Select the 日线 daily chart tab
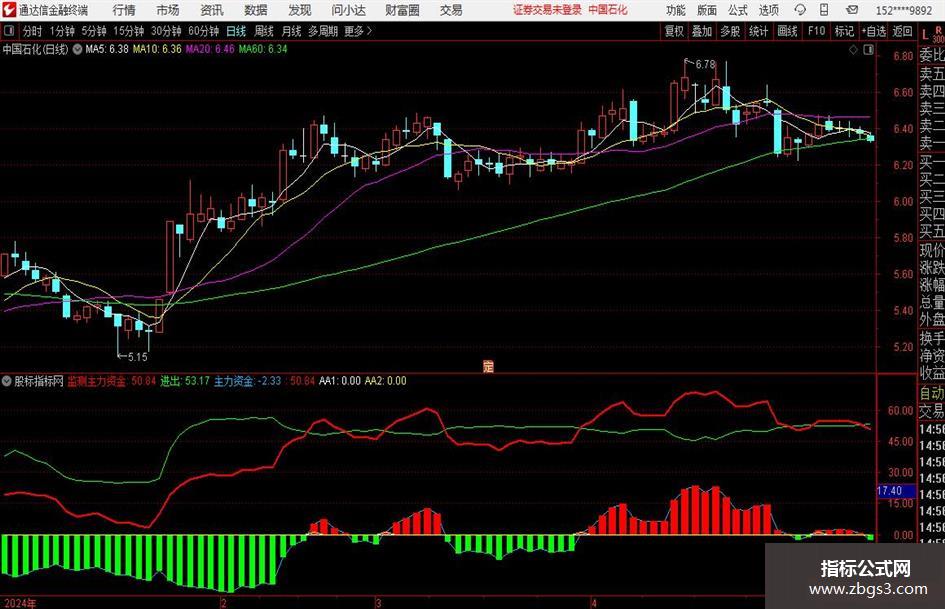 coord(236,31)
